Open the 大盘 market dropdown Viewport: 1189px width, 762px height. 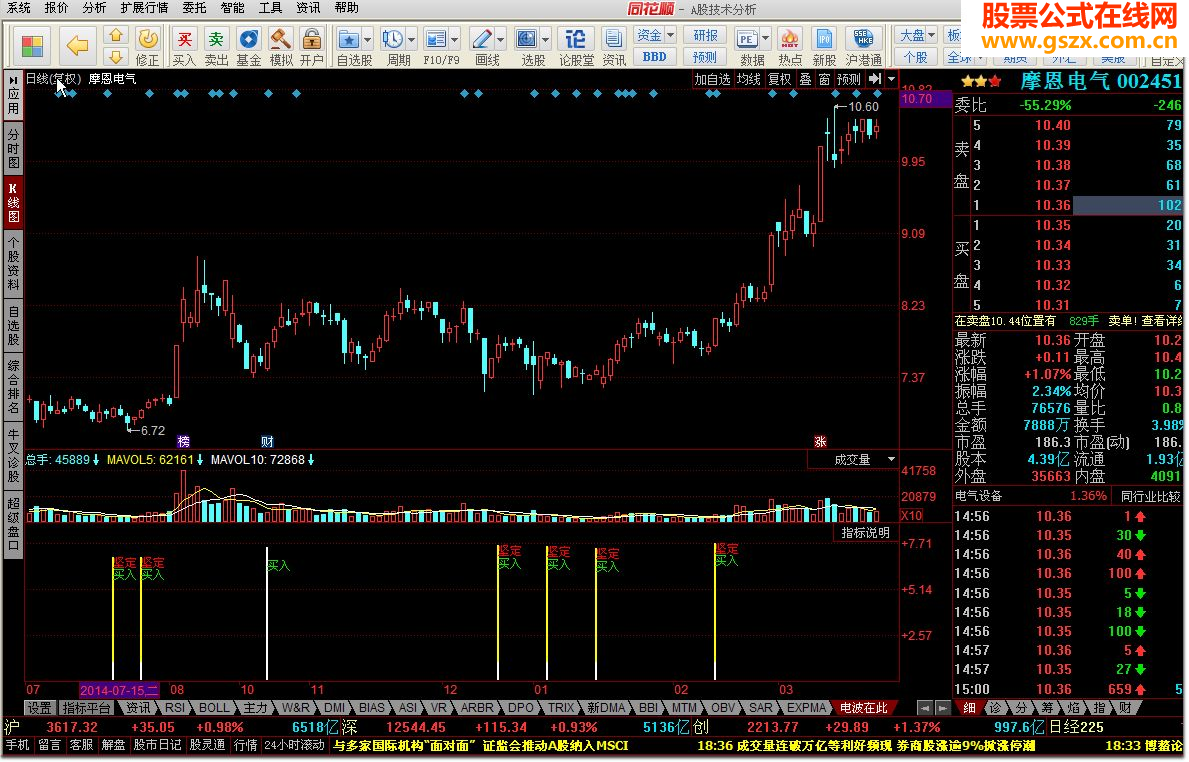coord(916,36)
